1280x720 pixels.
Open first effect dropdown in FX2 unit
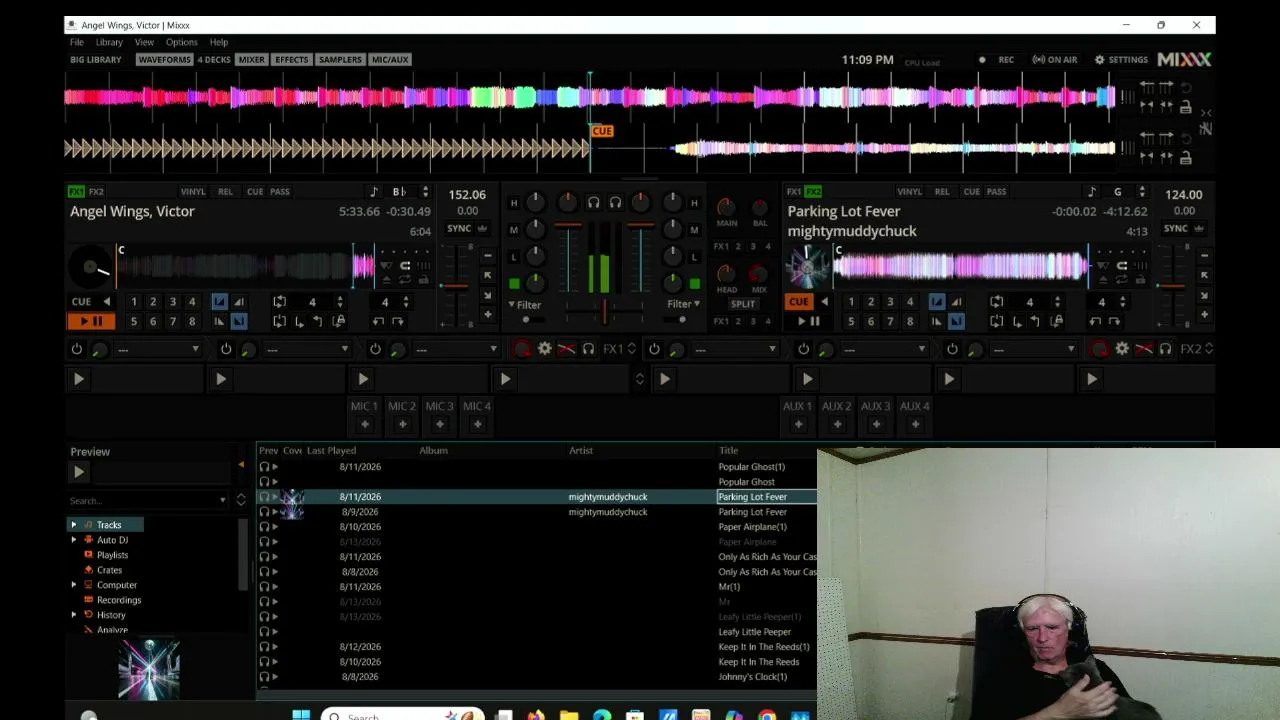click(737, 349)
